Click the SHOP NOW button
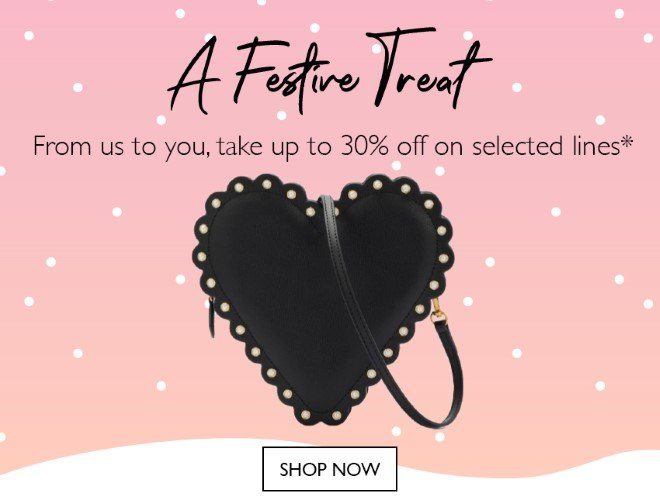This screenshot has width=660, height=504. [x=330, y=469]
